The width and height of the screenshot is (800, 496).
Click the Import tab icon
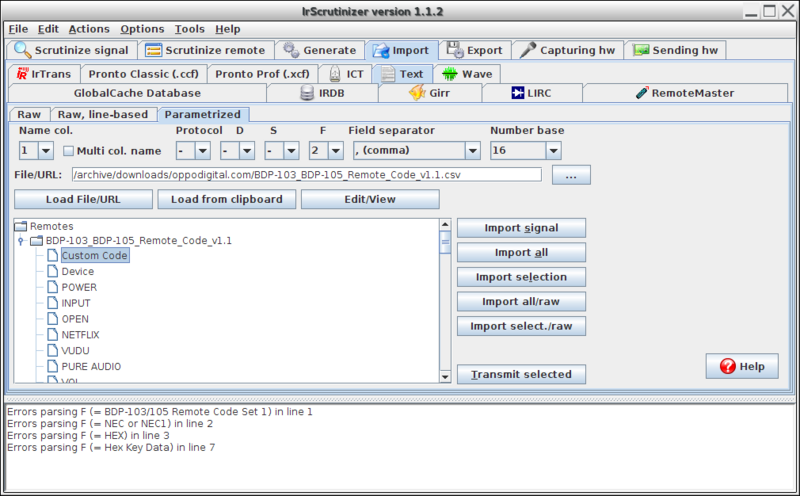coord(381,50)
